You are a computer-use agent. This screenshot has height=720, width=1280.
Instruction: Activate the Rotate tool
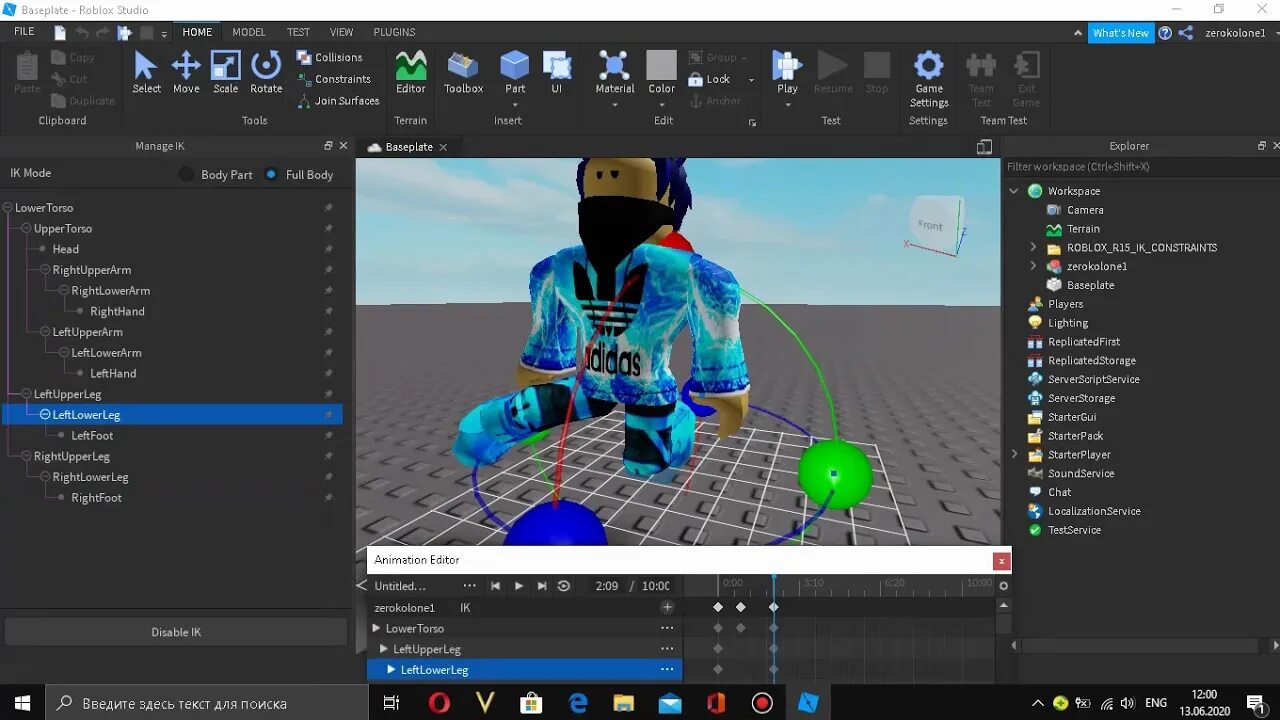click(266, 73)
